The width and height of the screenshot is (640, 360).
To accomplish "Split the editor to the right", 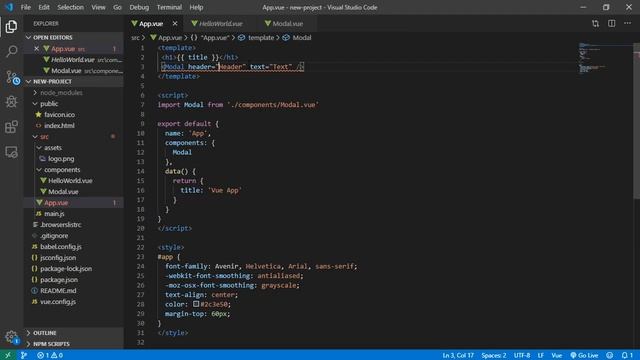I will pyautogui.click(x=611, y=24).
